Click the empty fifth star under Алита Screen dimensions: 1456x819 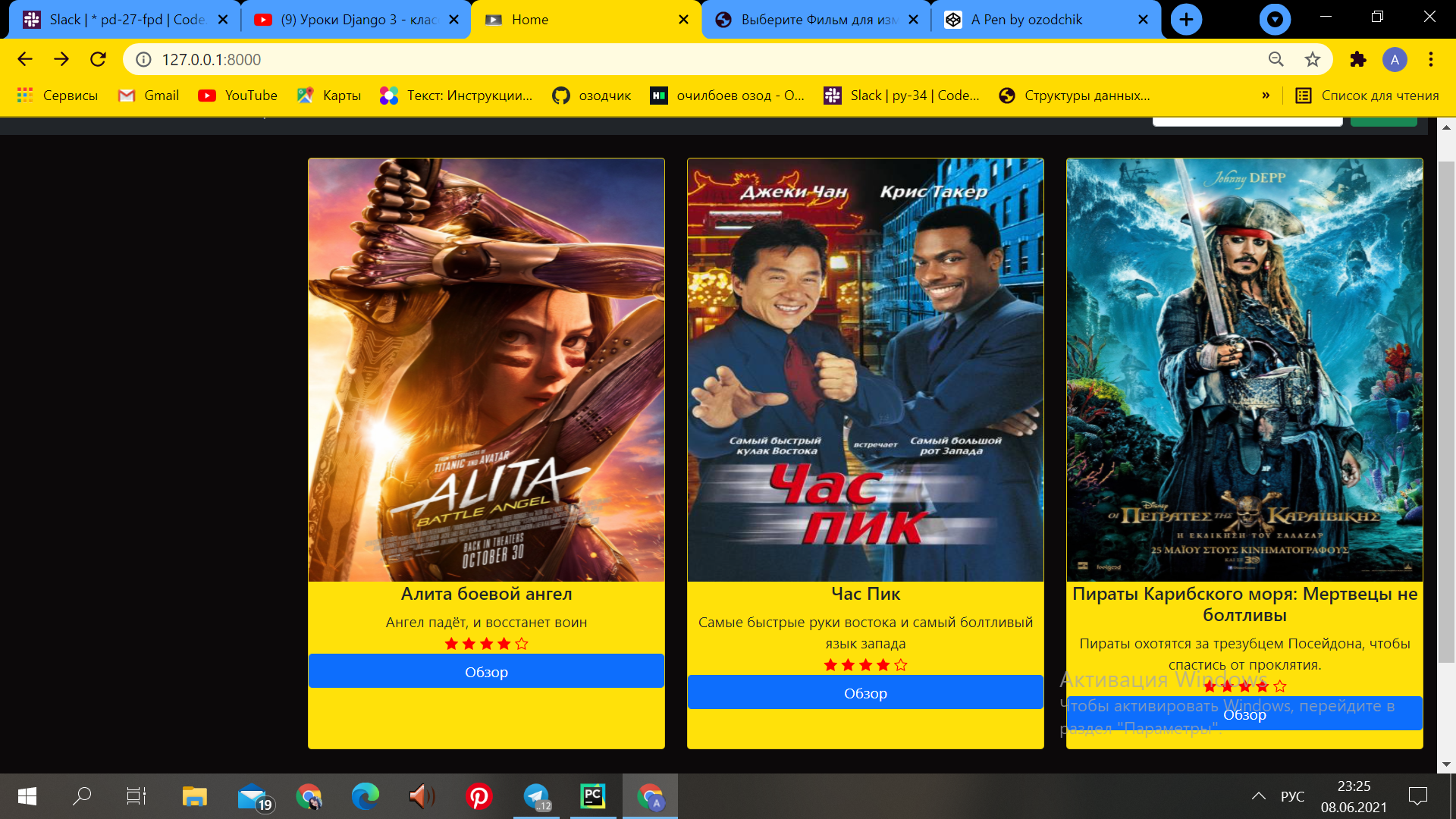[x=522, y=644]
